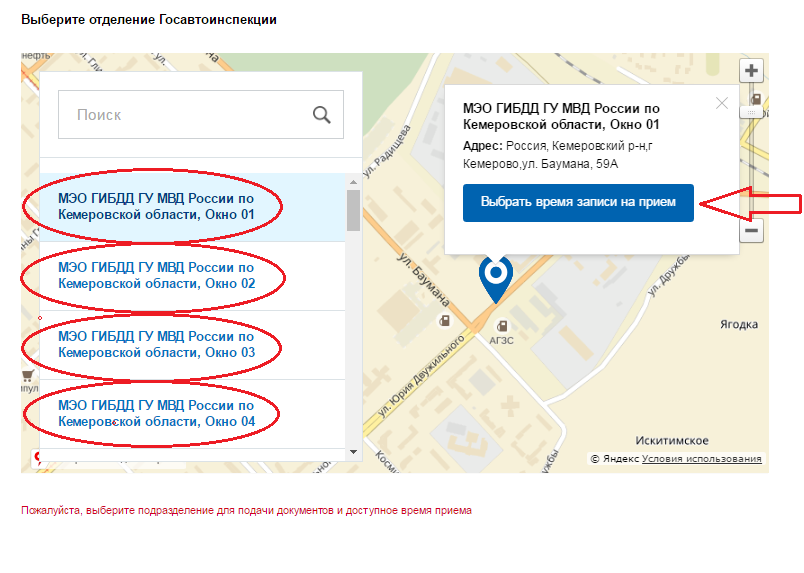Click the shopping cart icon on map
804x573 pixels.
[x=28, y=377]
